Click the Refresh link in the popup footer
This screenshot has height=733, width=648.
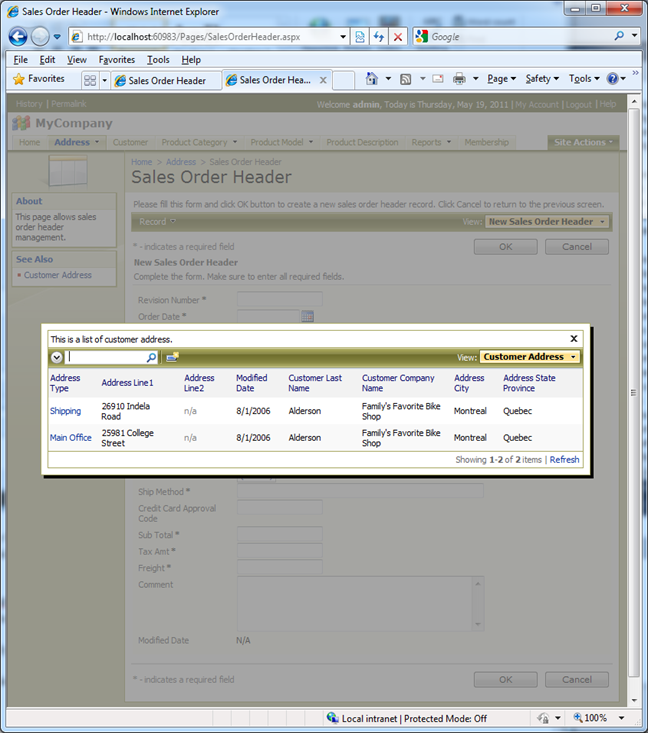(x=564, y=460)
